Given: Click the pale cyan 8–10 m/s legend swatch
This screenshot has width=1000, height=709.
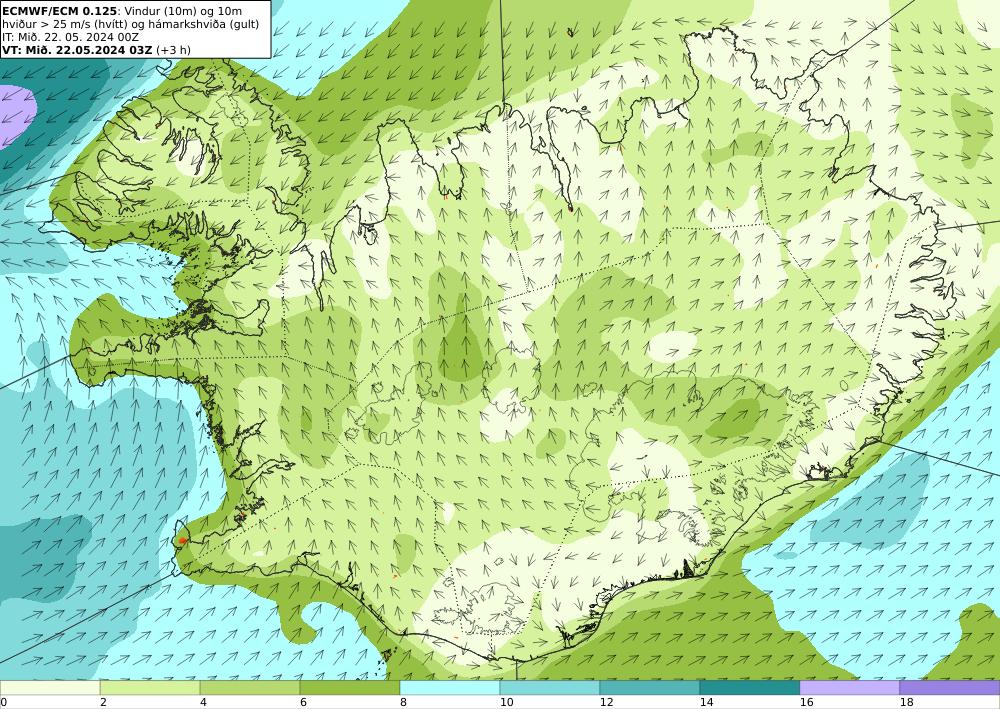Looking at the screenshot, I should tap(450, 687).
